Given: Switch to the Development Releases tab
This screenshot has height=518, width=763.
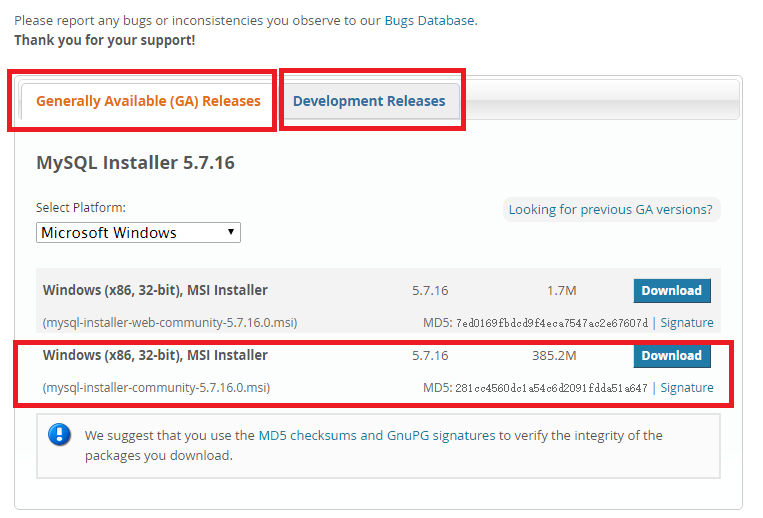Looking at the screenshot, I should point(369,101).
